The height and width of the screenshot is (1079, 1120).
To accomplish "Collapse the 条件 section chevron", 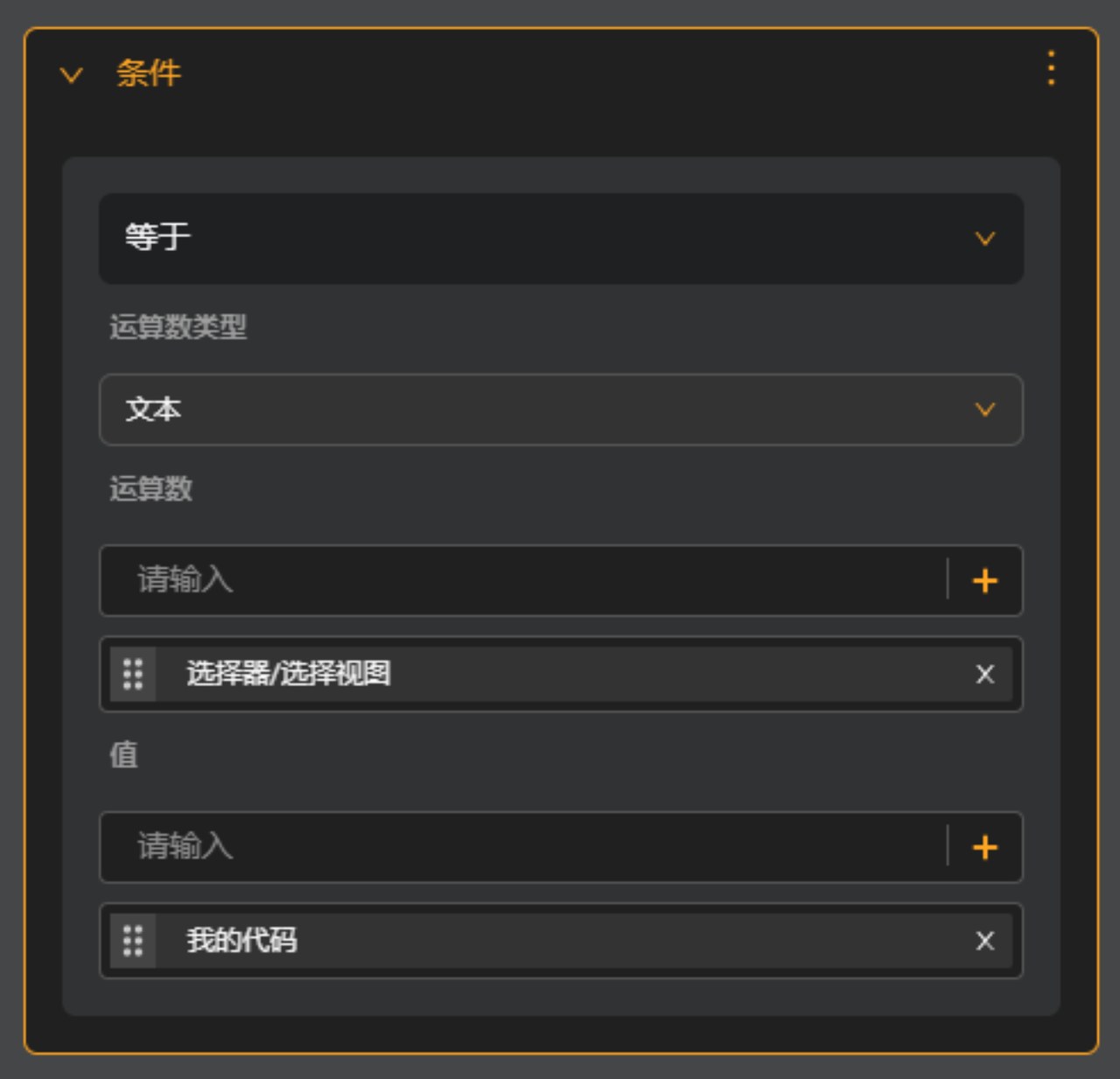I will tap(71, 75).
